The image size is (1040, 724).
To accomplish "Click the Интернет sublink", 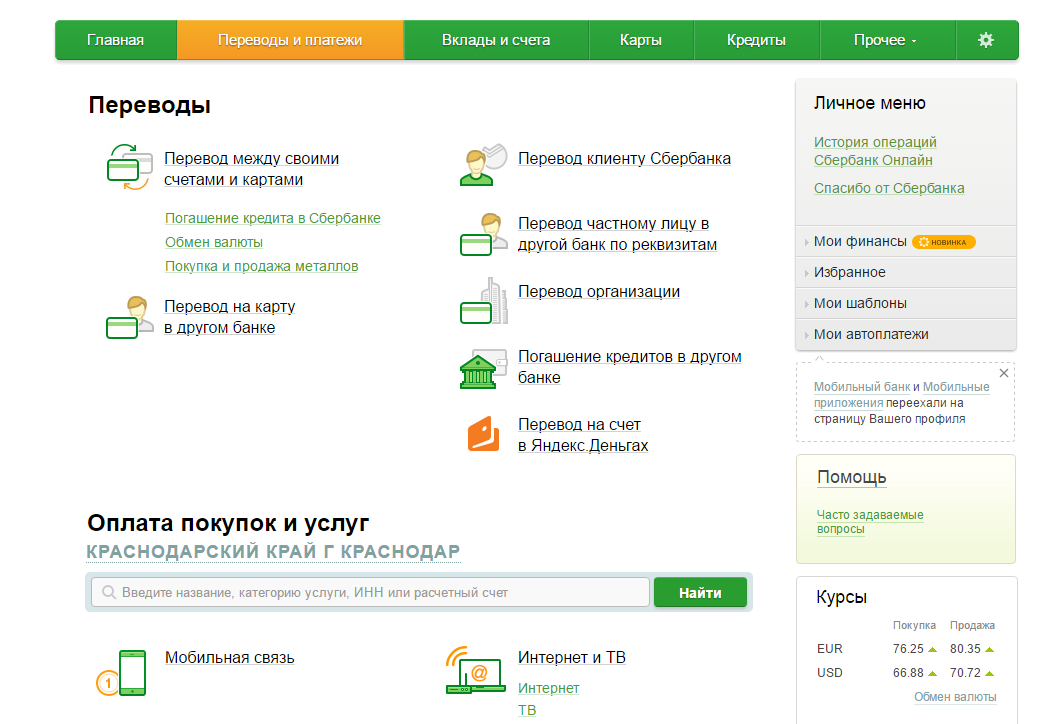I will tap(549, 688).
